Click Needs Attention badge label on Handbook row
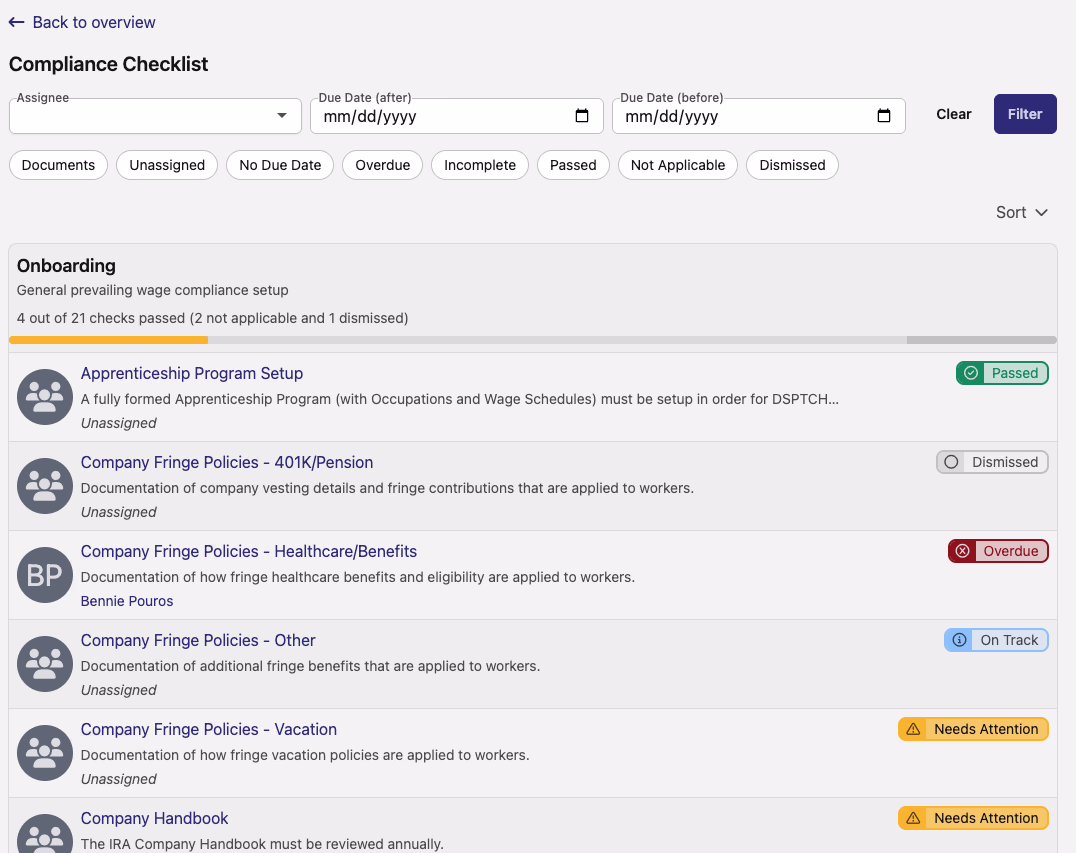1076x853 pixels. click(986, 818)
